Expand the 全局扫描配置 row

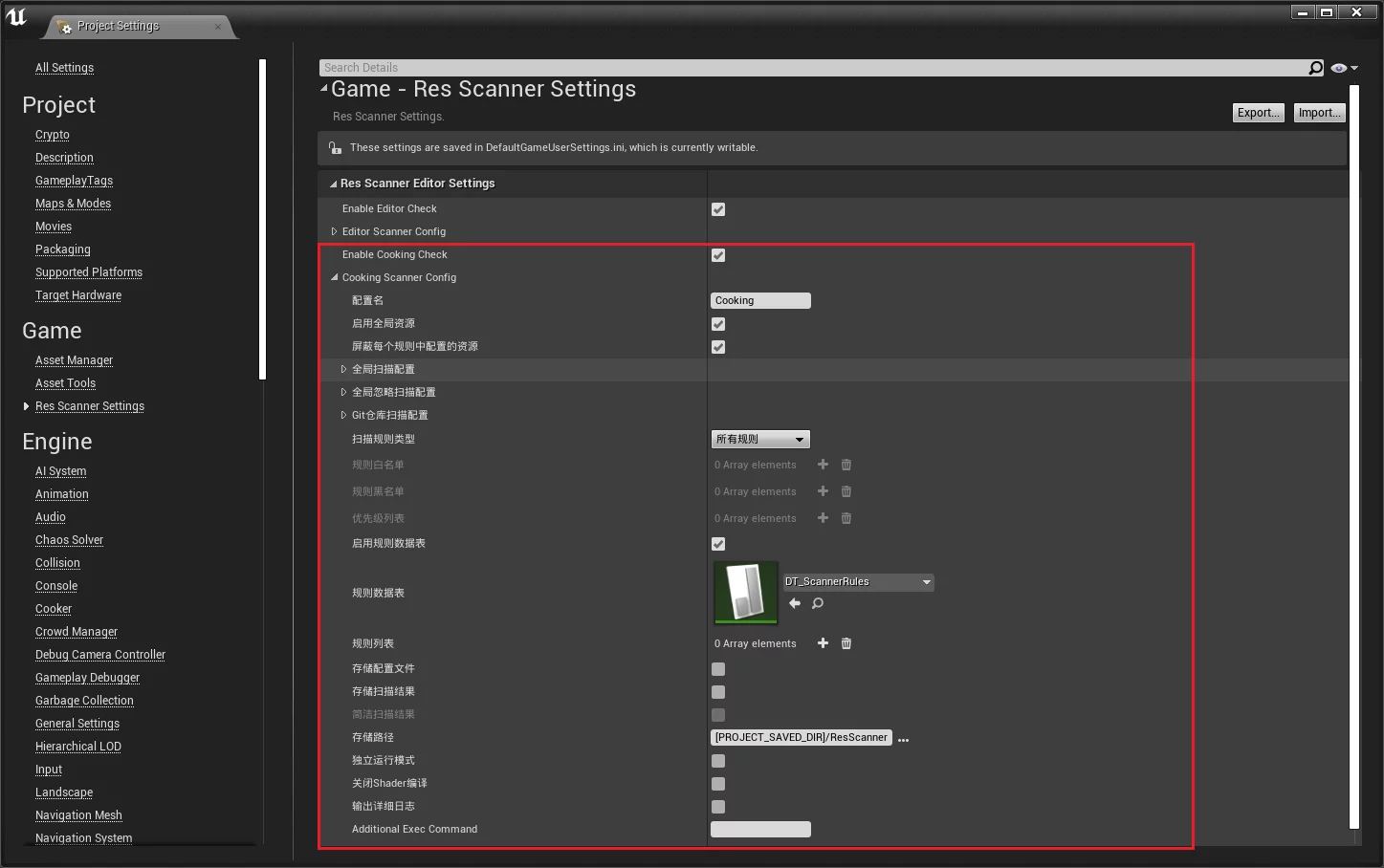pos(343,369)
